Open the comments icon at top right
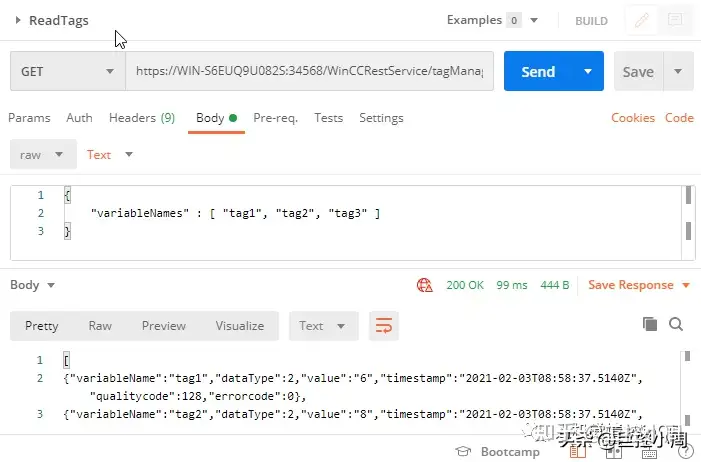 coord(675,20)
